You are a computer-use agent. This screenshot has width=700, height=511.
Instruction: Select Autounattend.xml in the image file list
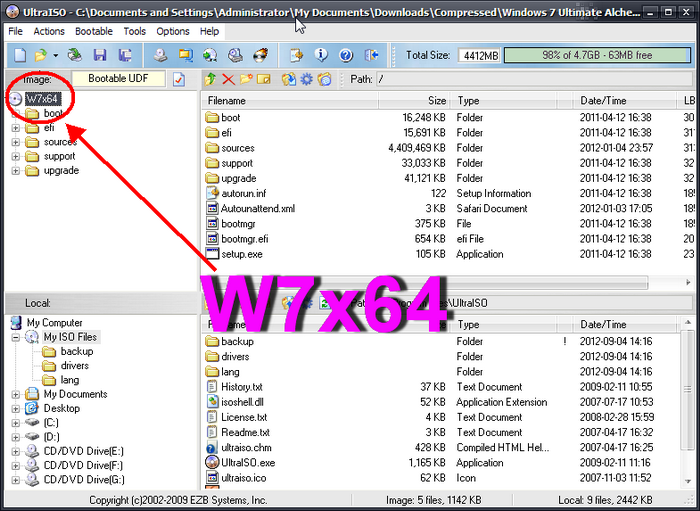point(258,208)
